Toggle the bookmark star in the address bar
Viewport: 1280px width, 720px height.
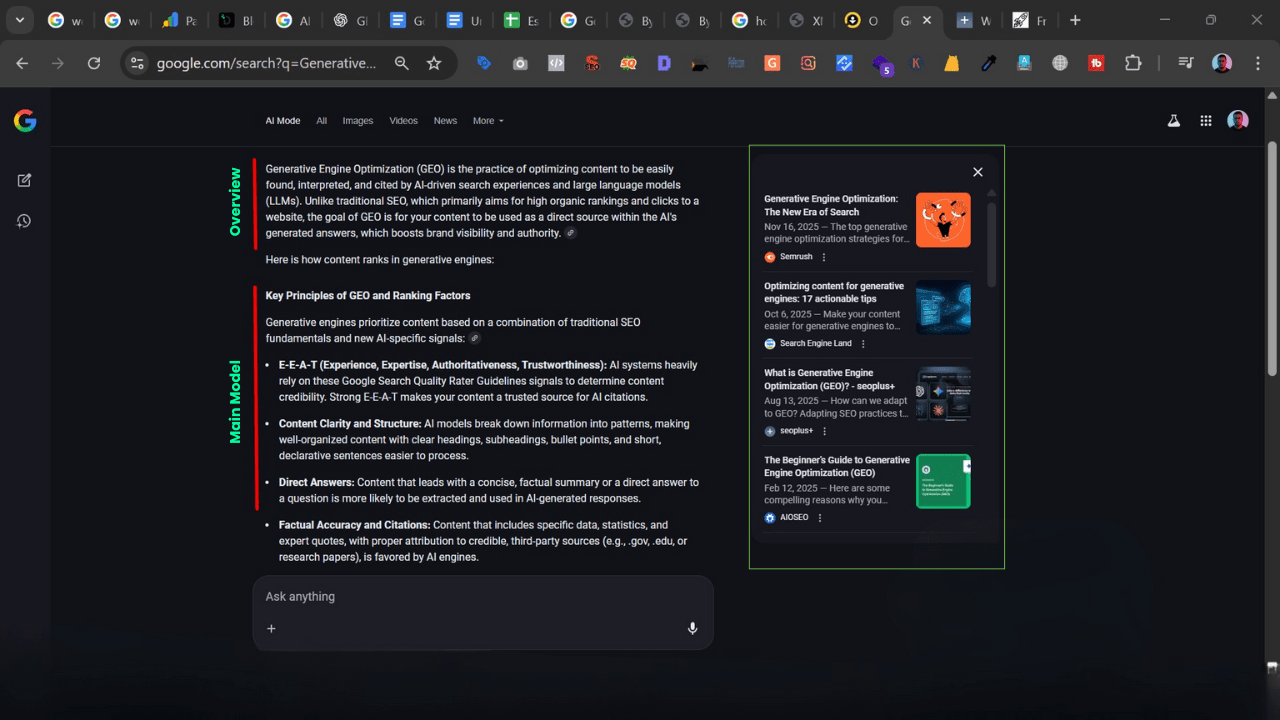coord(435,63)
